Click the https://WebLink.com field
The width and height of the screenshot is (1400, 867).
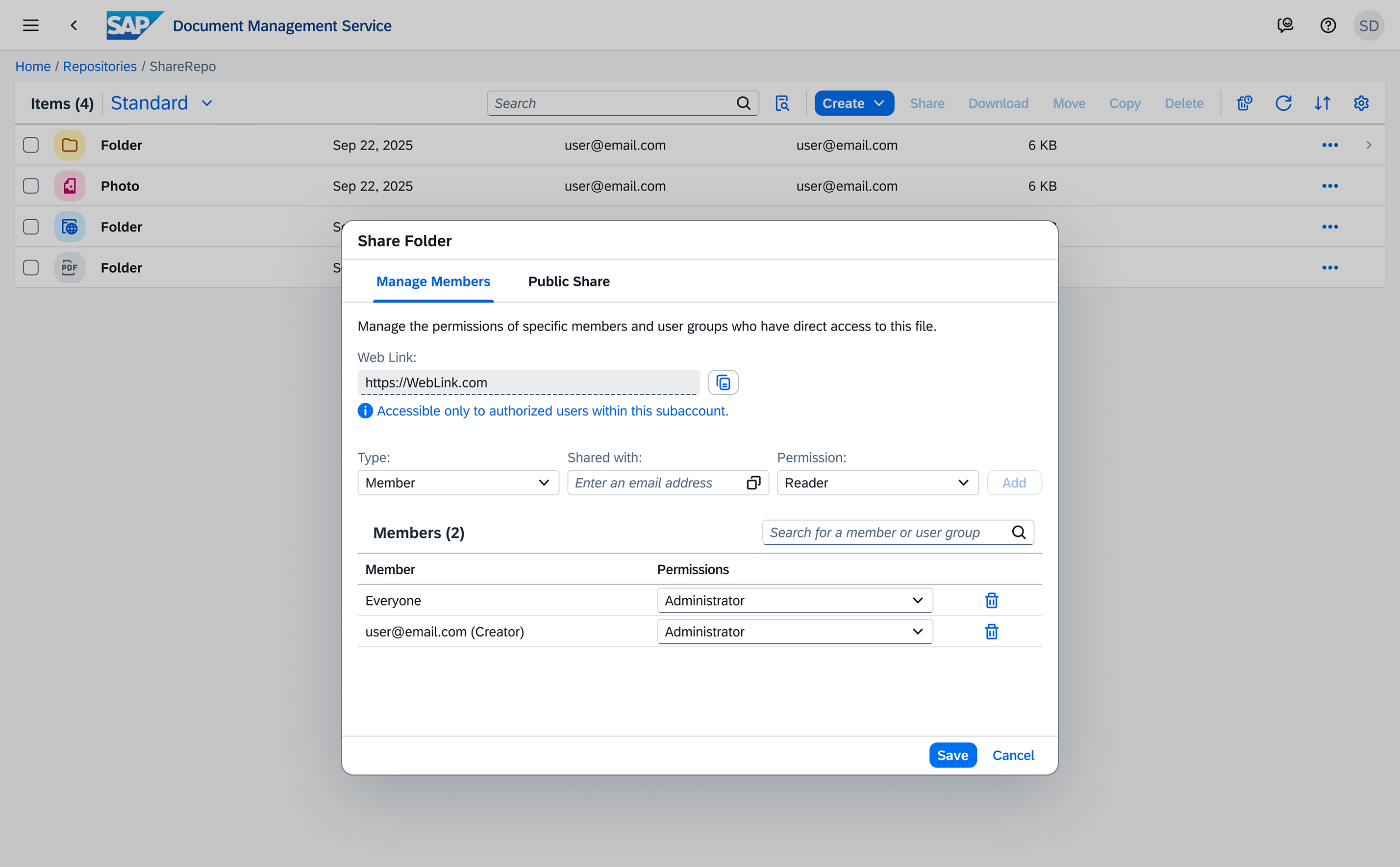click(528, 382)
